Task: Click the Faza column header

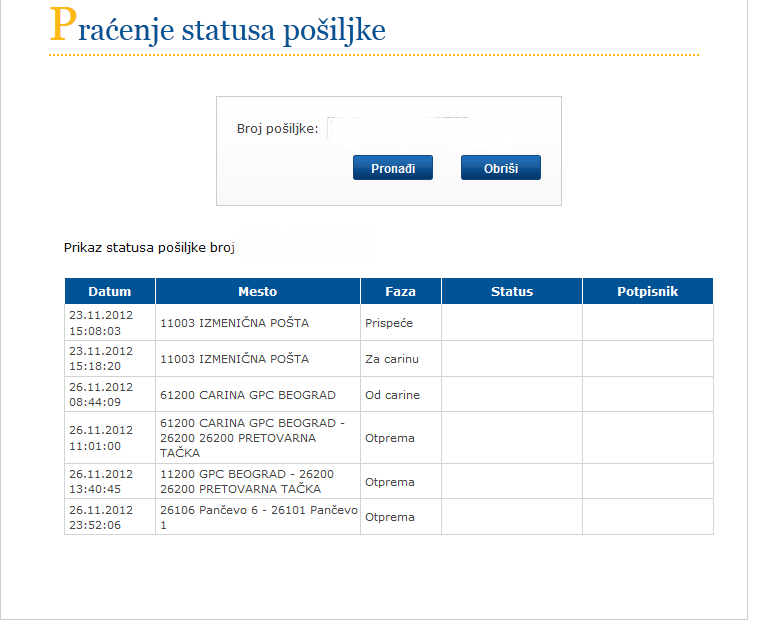Action: (400, 291)
